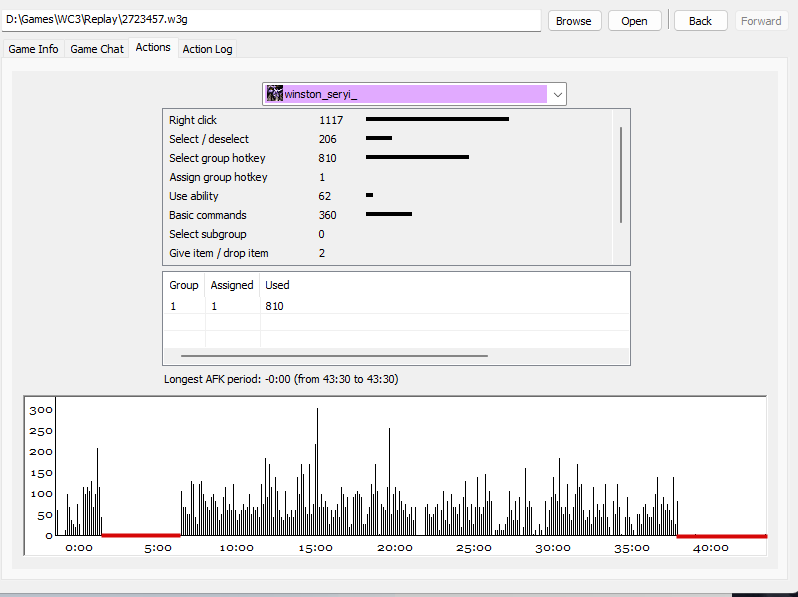Click the Use ability count 62

coord(325,196)
